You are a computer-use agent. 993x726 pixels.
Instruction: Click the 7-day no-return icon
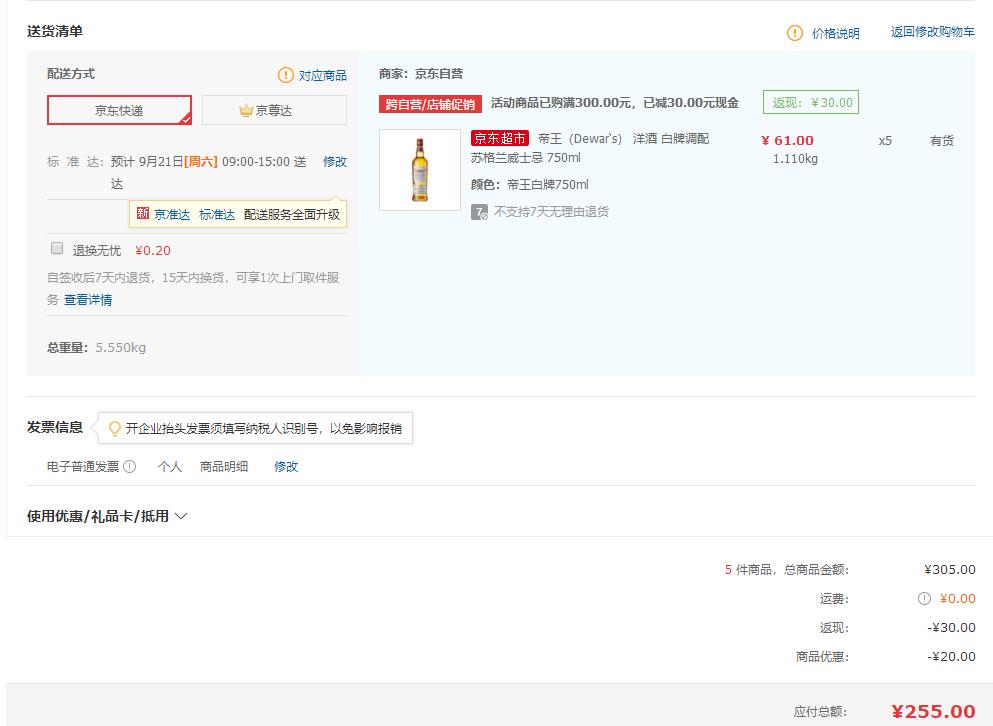[x=479, y=212]
